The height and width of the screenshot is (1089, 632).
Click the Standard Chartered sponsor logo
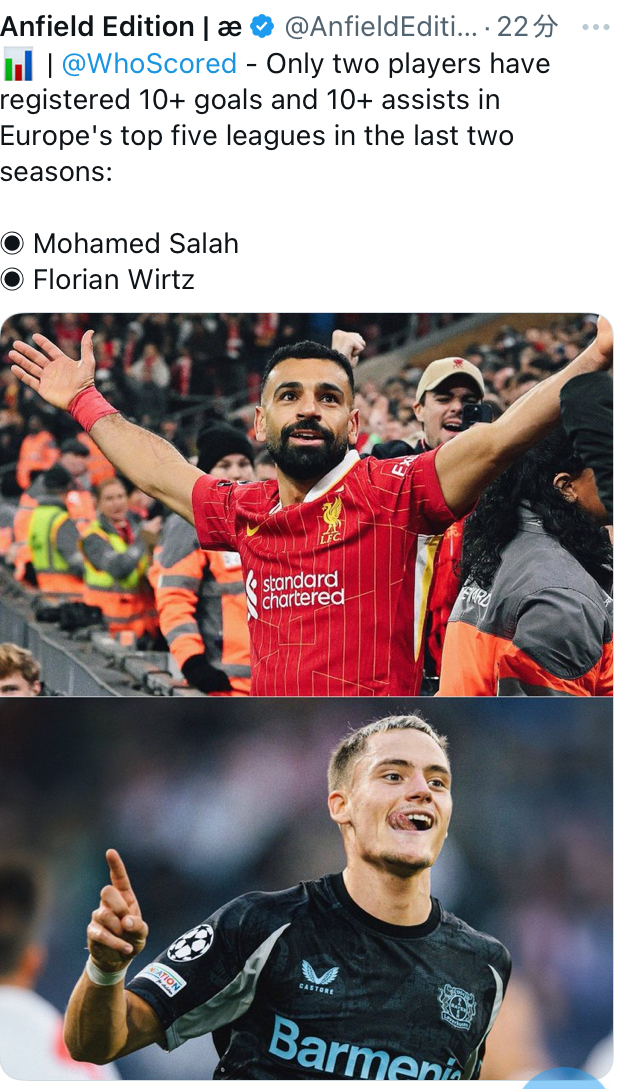tap(295, 591)
